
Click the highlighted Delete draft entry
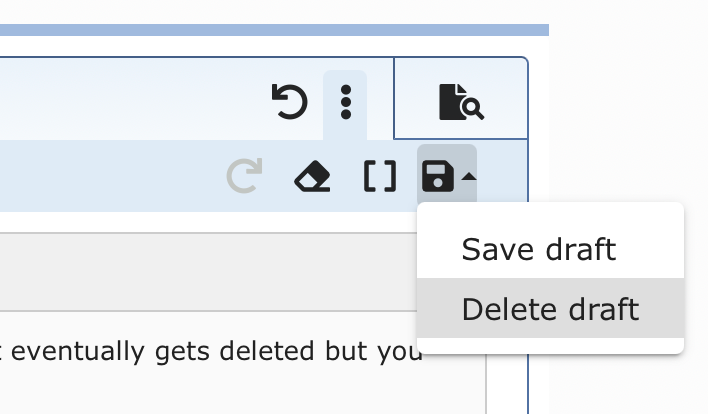pyautogui.click(x=550, y=308)
